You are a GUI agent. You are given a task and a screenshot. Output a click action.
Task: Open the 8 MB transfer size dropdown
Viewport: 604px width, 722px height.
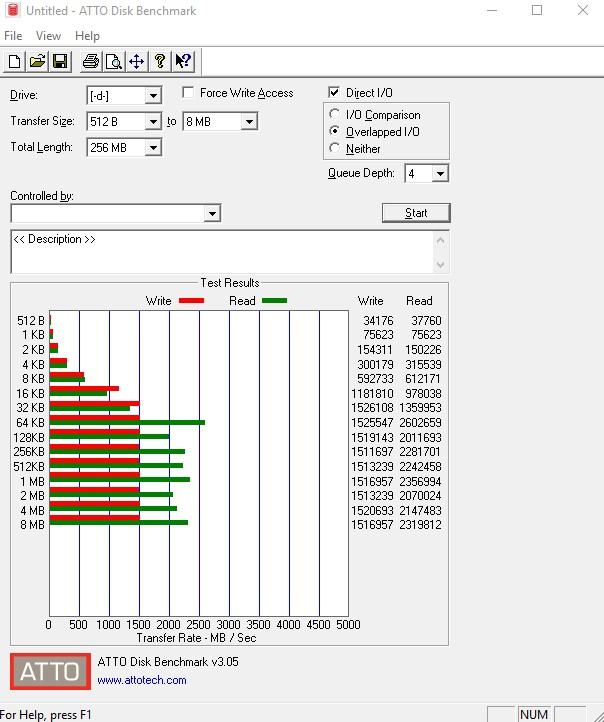(x=249, y=122)
